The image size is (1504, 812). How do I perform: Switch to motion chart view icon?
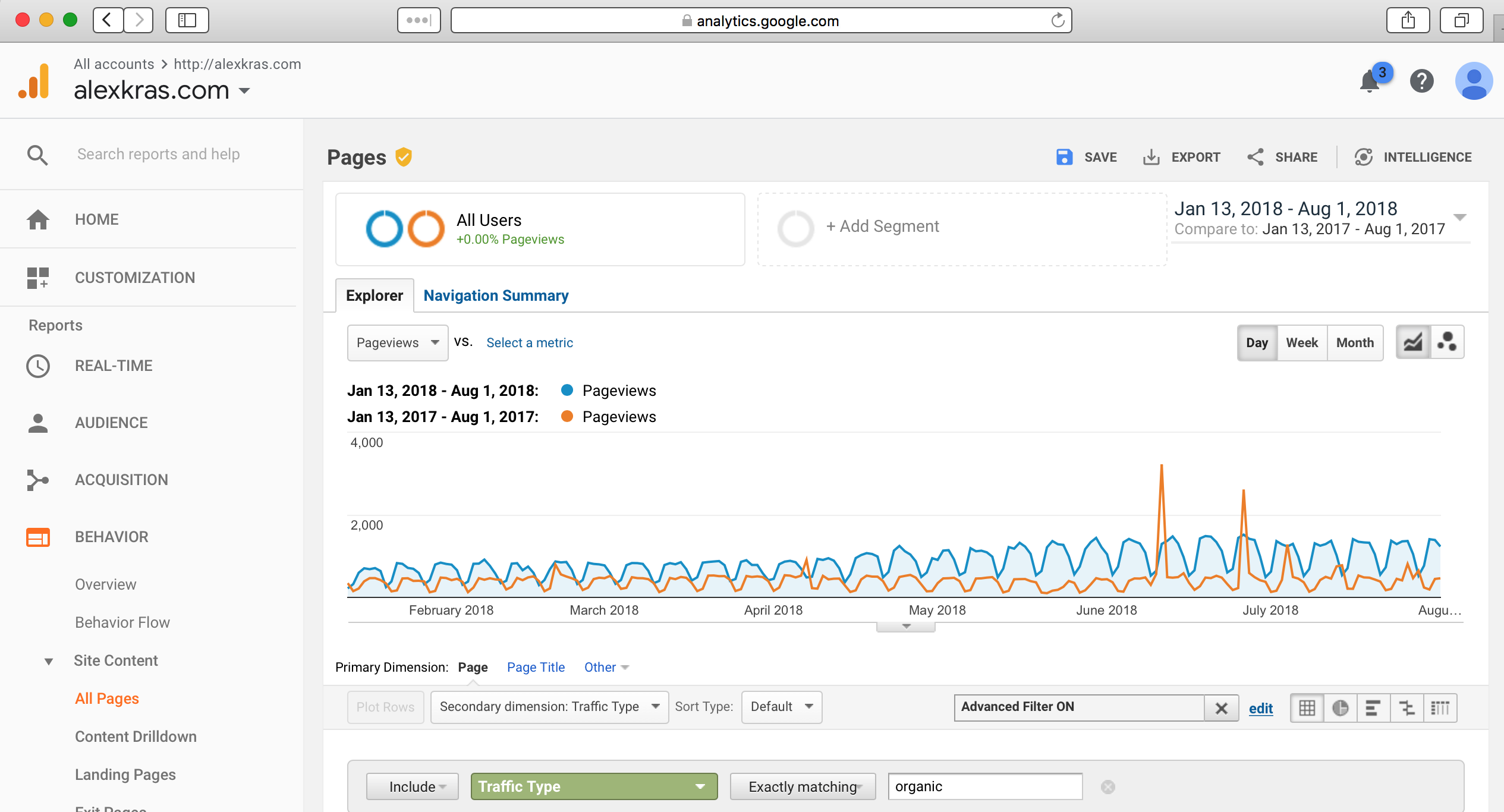[x=1447, y=342]
